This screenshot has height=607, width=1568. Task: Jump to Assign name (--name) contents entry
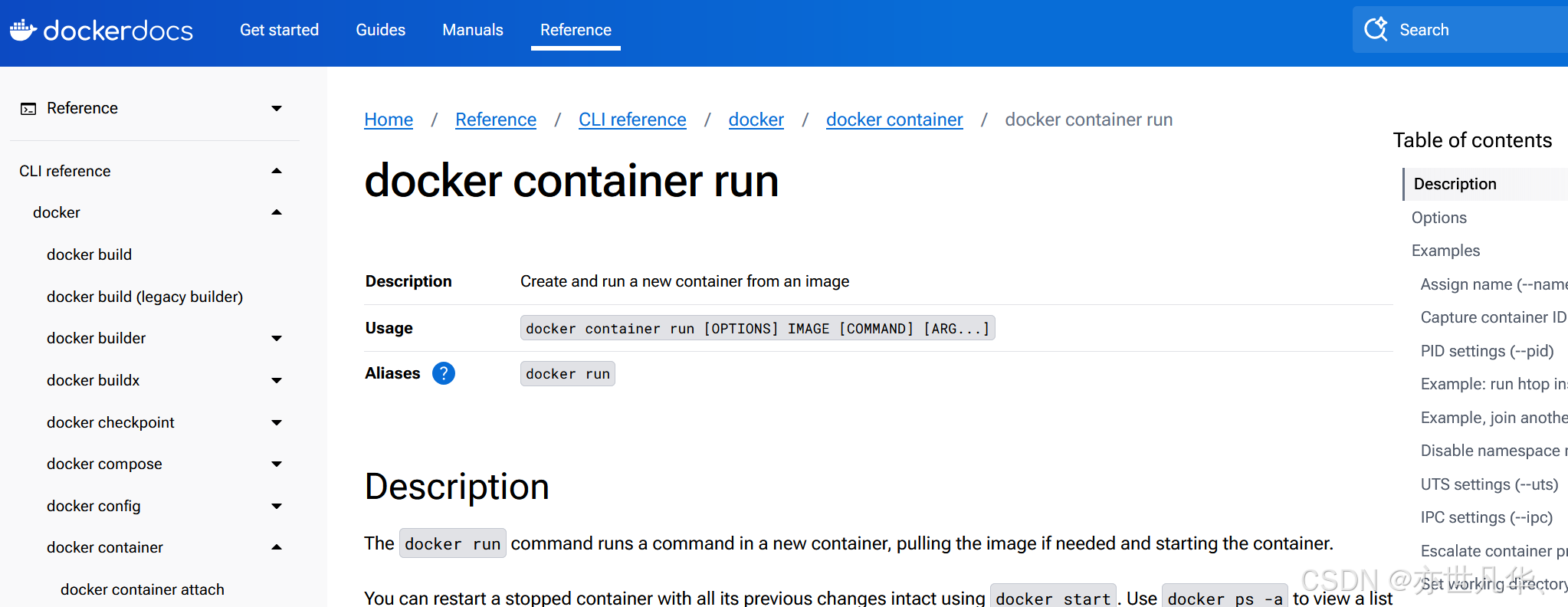1494,284
